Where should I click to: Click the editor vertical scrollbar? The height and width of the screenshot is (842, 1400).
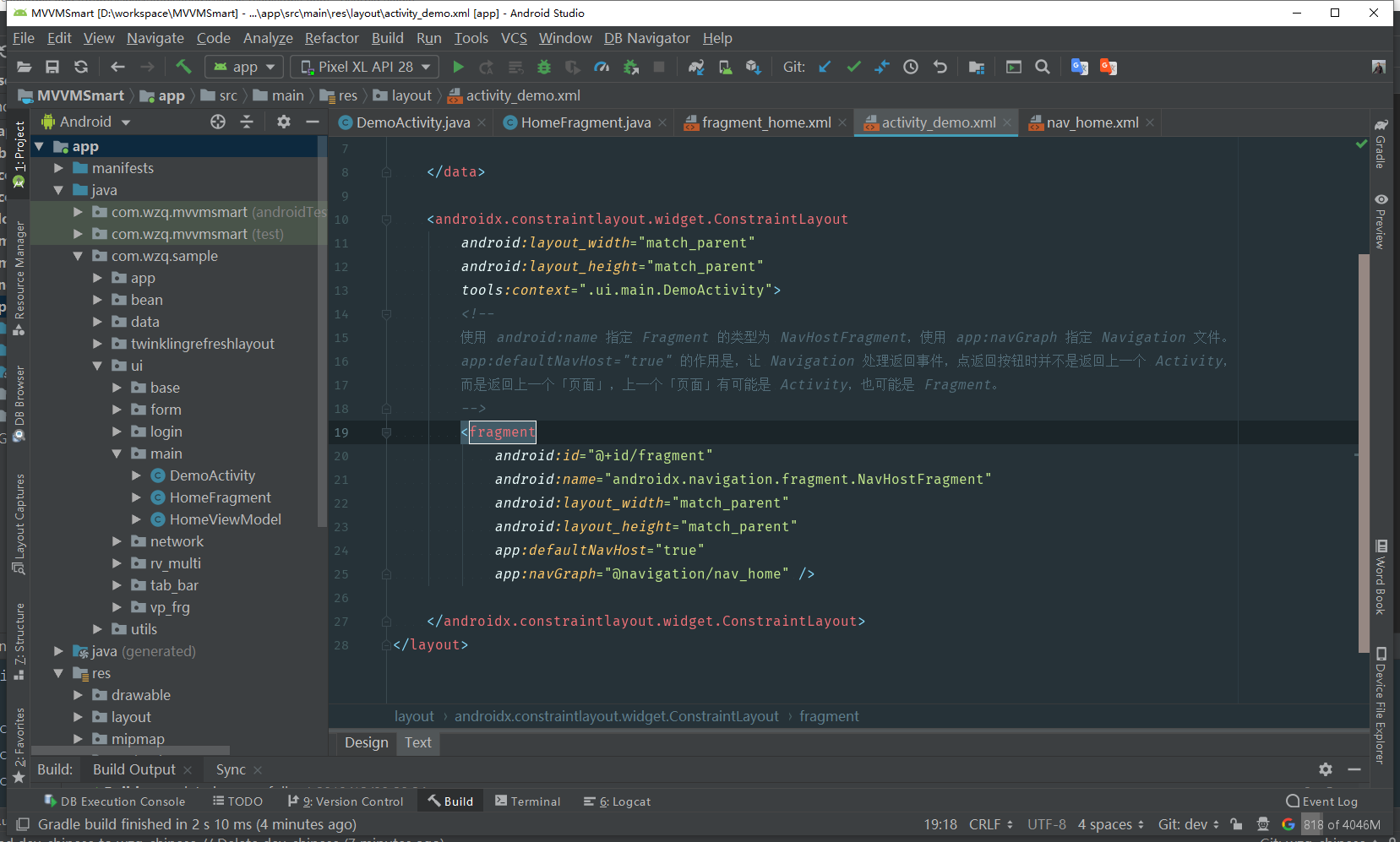coord(1363,452)
